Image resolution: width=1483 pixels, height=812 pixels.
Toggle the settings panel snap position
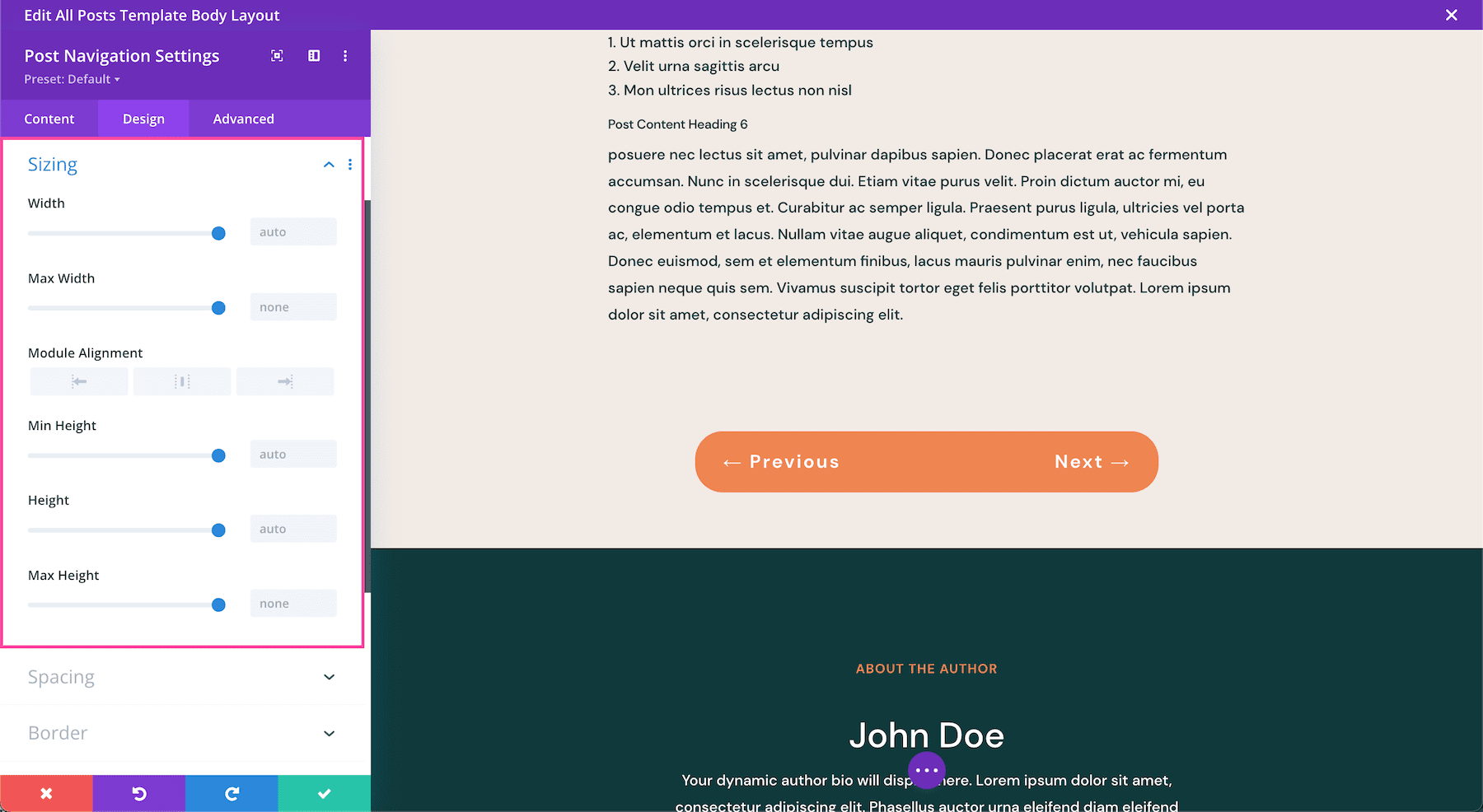coord(314,55)
